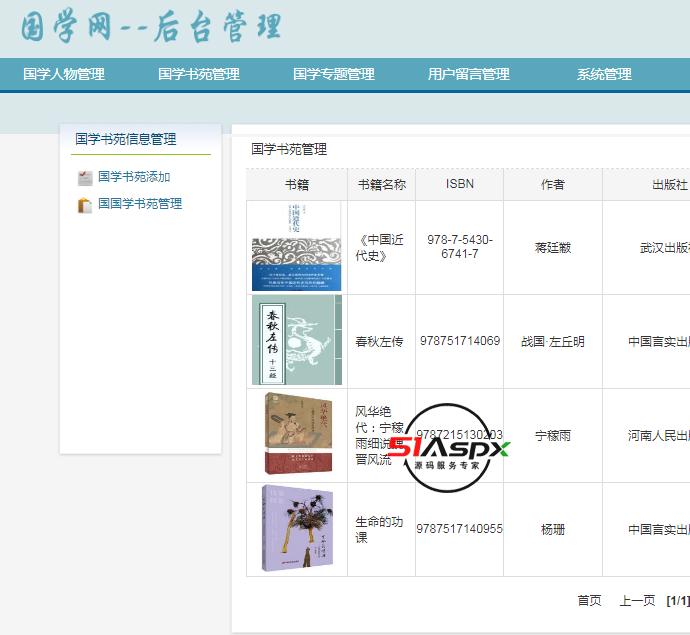Select the 《中国近代史》 title cell

point(382,247)
